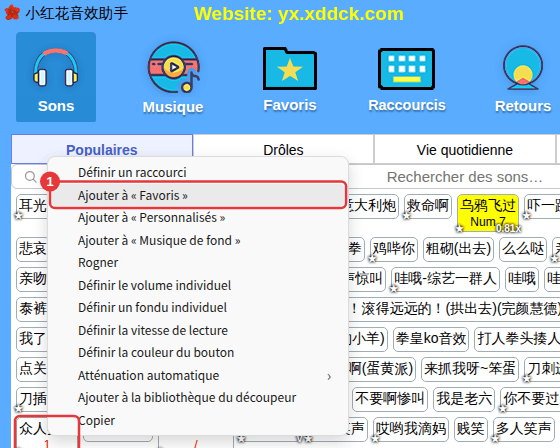Play the 悲哀 sound

(x=32, y=248)
